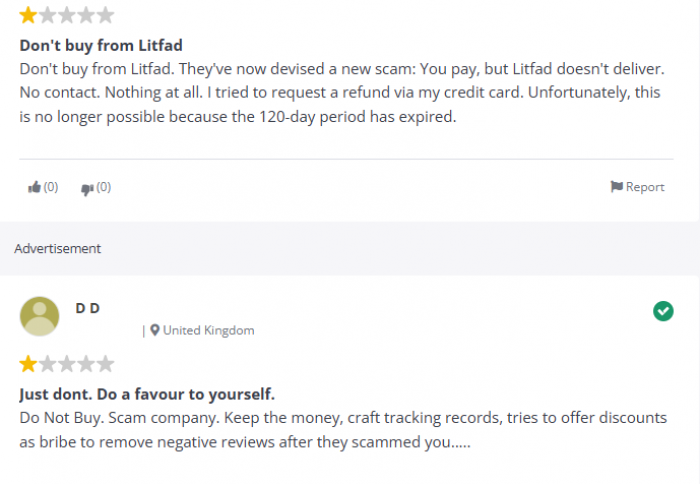Click the location pin icon near United Kingdom

(155, 330)
